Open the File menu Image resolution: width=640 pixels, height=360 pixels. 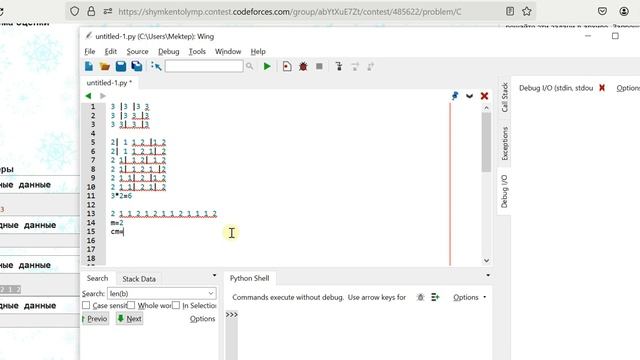click(89, 51)
